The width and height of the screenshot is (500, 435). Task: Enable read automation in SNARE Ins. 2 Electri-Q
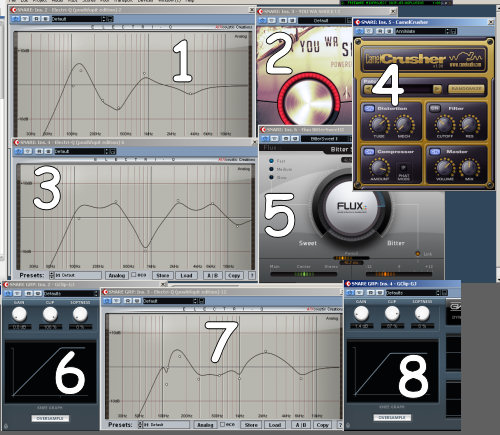[x=36, y=19]
